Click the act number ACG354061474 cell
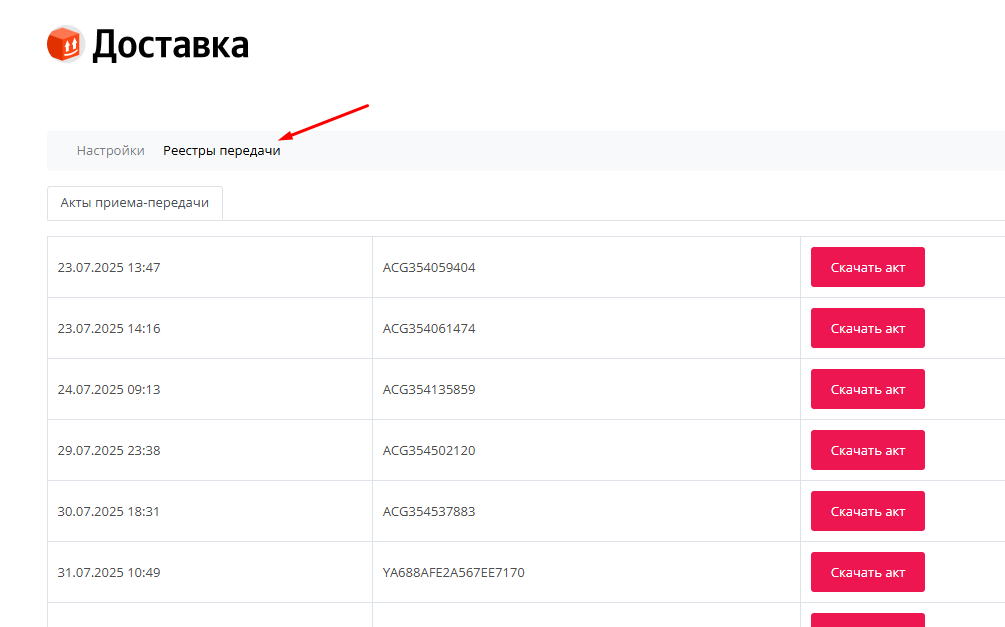The width and height of the screenshot is (1005, 627). 586,328
